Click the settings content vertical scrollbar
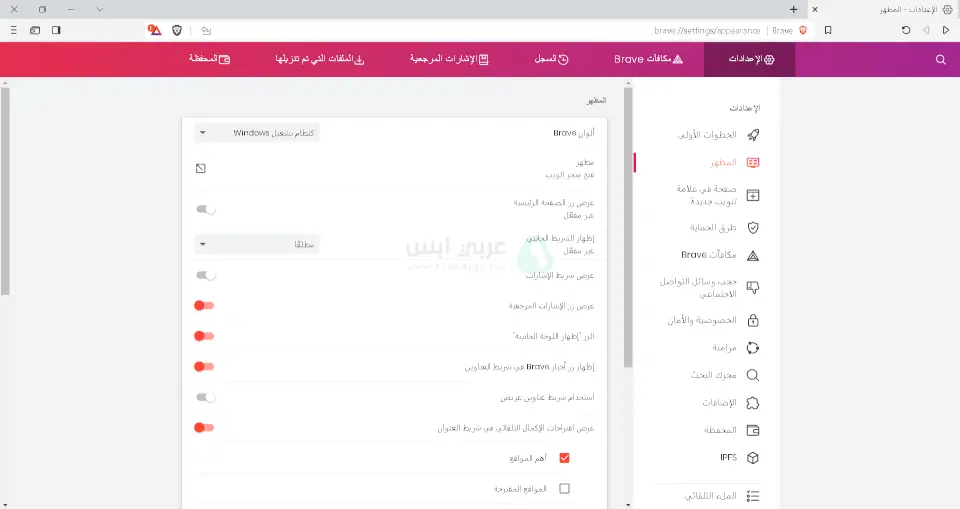Viewport: 960px width, 509px height. pos(628,228)
